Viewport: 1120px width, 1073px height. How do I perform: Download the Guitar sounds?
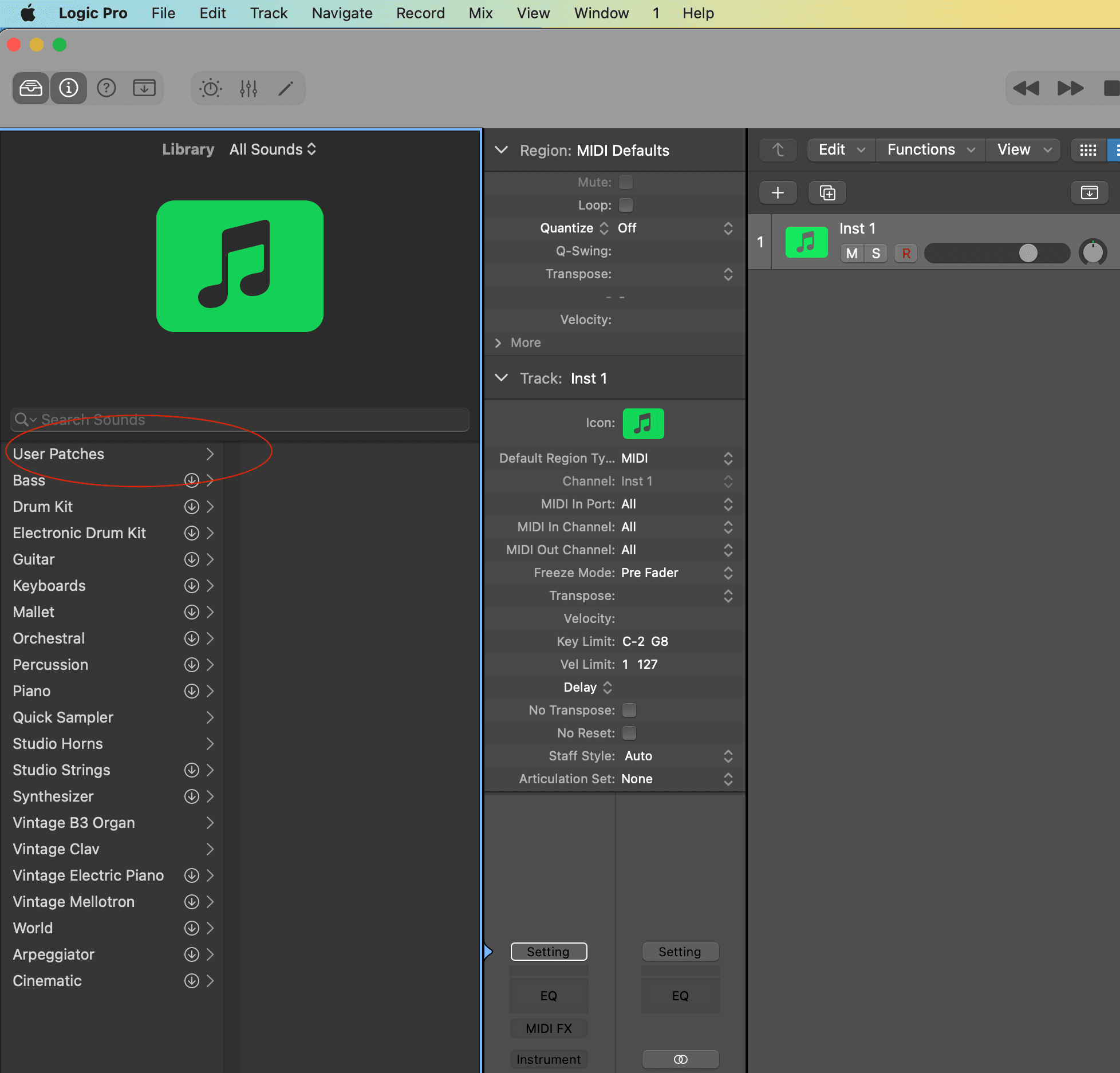point(192,559)
